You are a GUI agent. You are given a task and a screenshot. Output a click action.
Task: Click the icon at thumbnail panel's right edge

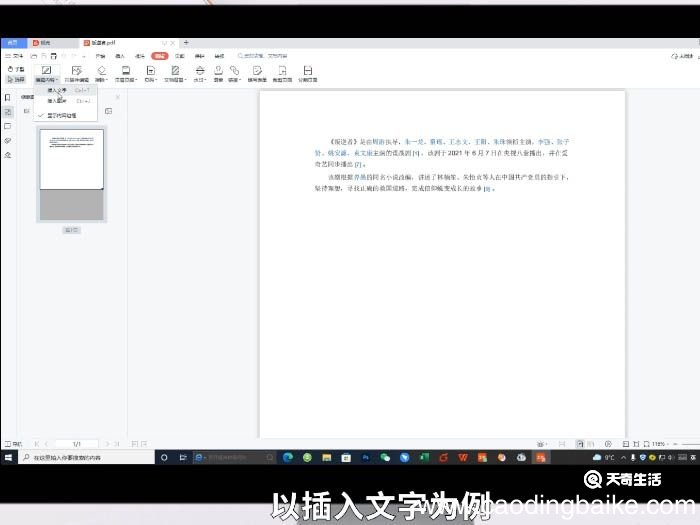coord(108,111)
